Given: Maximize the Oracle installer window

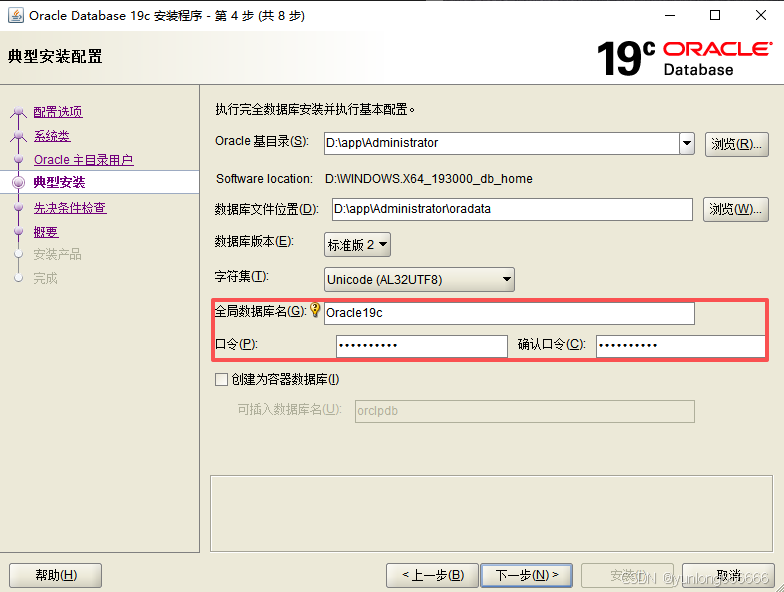Looking at the screenshot, I should (715, 16).
